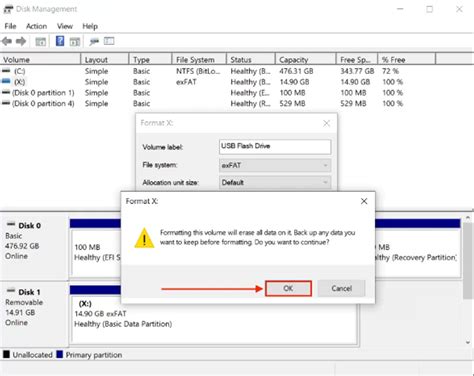This screenshot has height=376, width=474.
Task: Click the scroll down arrow in disk pane
Action: [468, 342]
